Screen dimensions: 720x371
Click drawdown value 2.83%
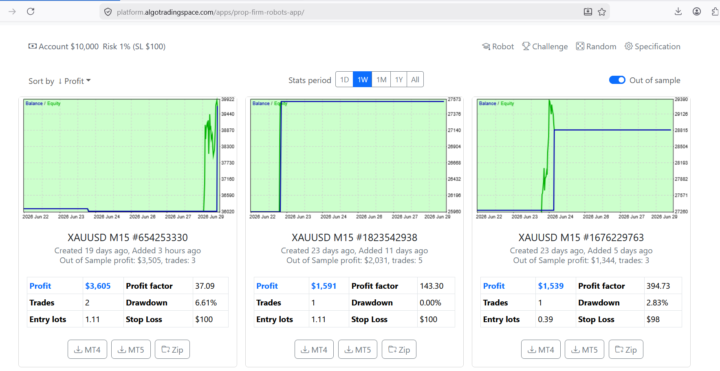point(657,303)
